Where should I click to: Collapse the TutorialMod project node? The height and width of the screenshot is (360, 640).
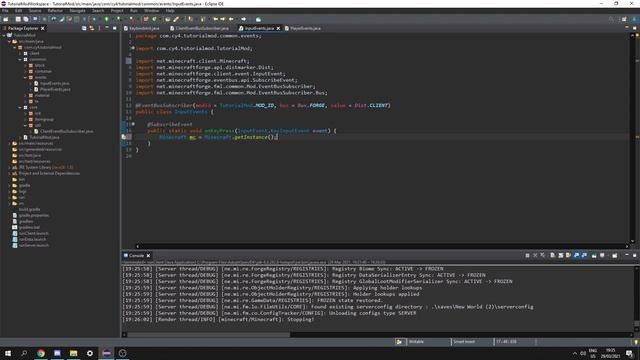4,36
